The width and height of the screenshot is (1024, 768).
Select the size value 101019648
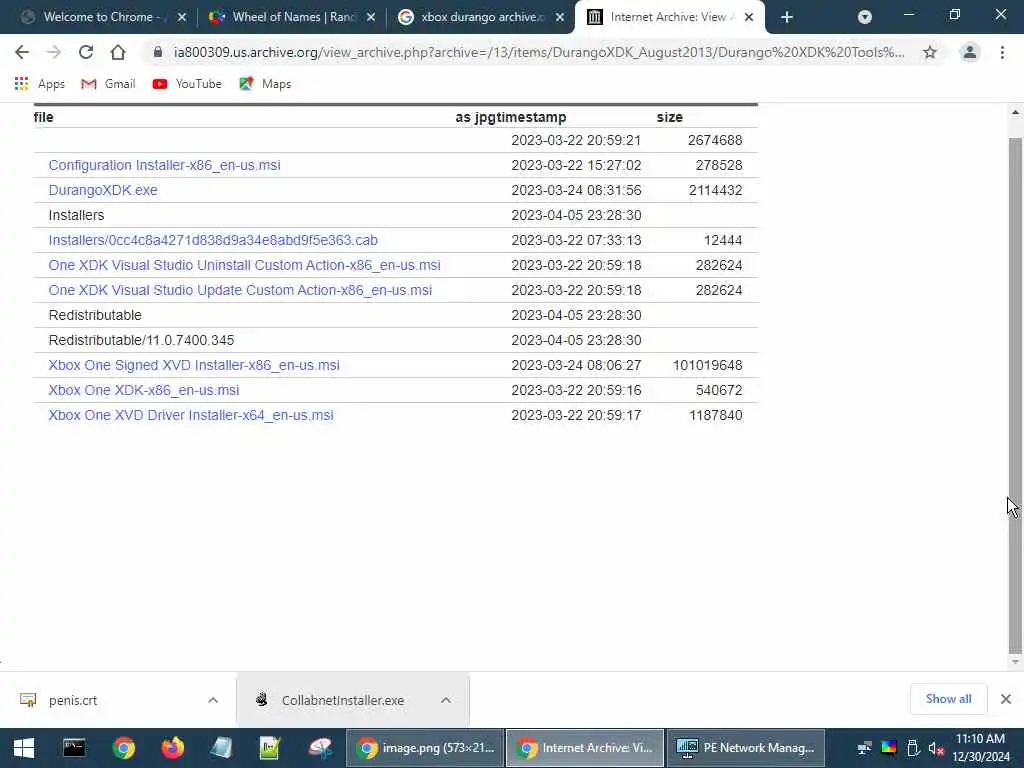tap(707, 365)
